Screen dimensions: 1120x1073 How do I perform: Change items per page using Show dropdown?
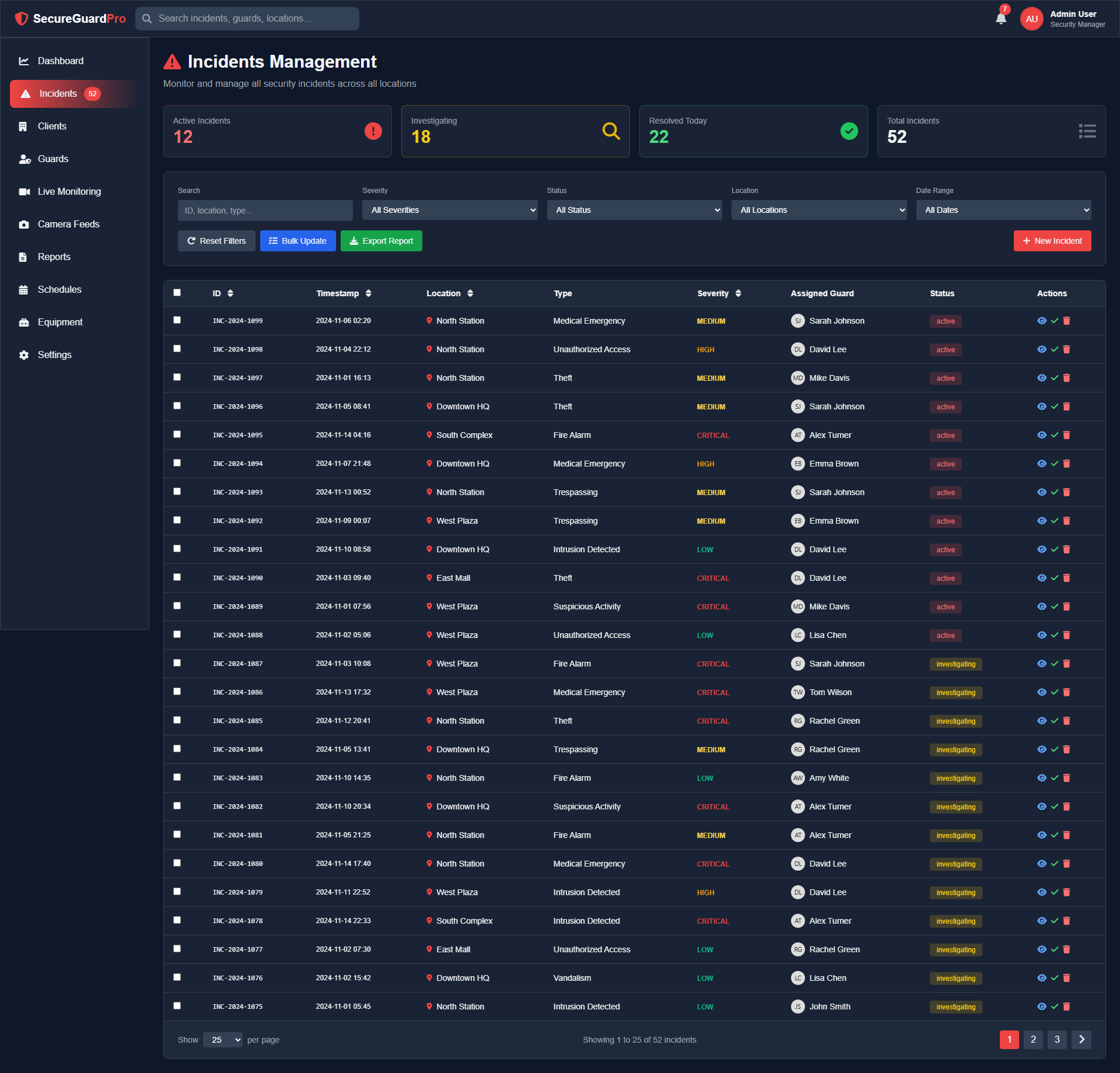[222, 1040]
